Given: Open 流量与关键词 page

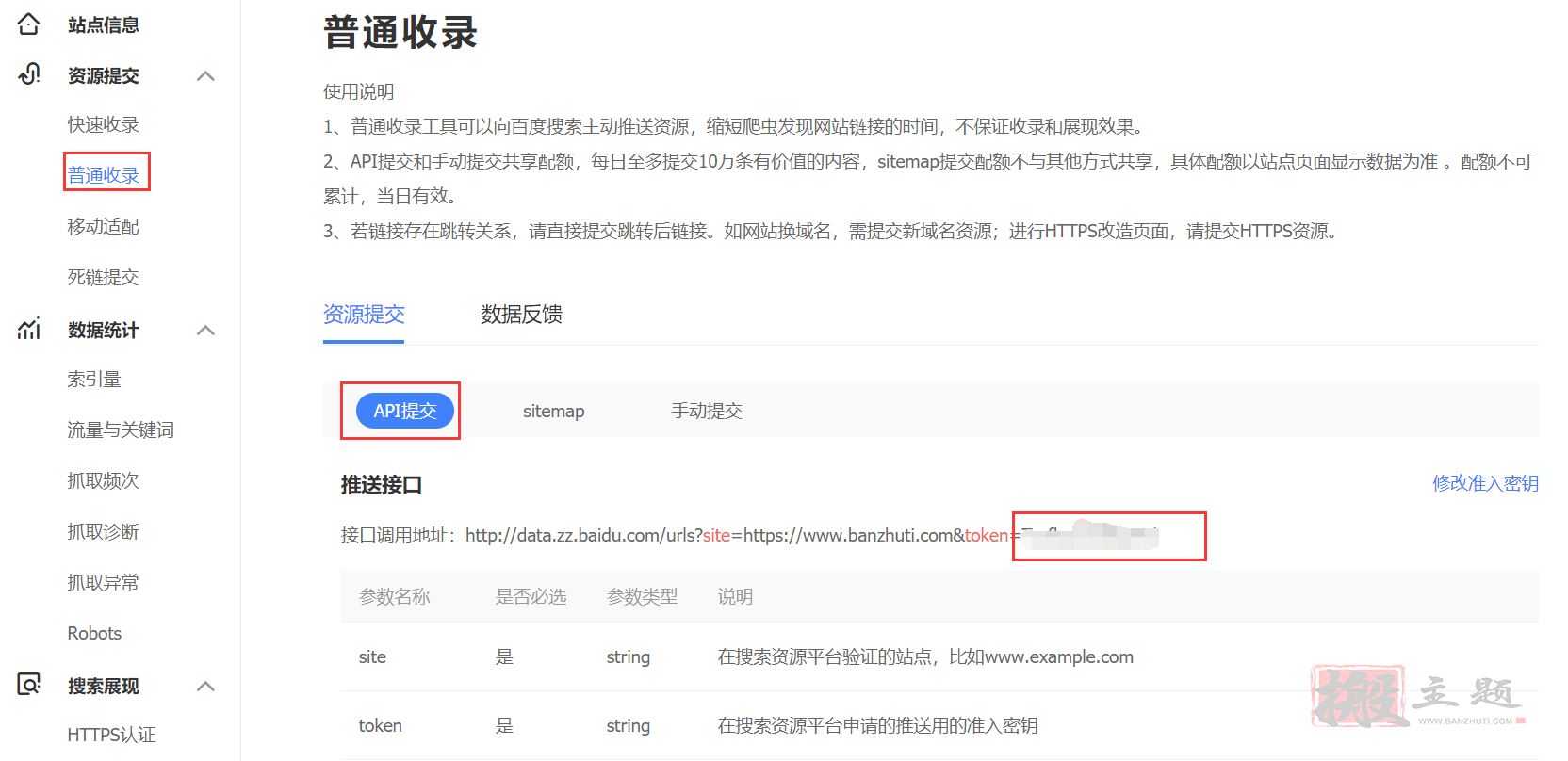Looking at the screenshot, I should 121,429.
